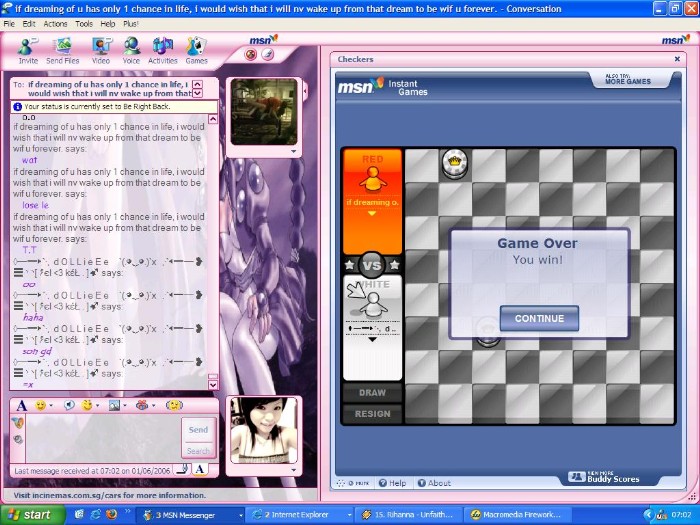Click the contact's display picture thumbnail
Viewport: 700px width, 525px height.
(264, 112)
